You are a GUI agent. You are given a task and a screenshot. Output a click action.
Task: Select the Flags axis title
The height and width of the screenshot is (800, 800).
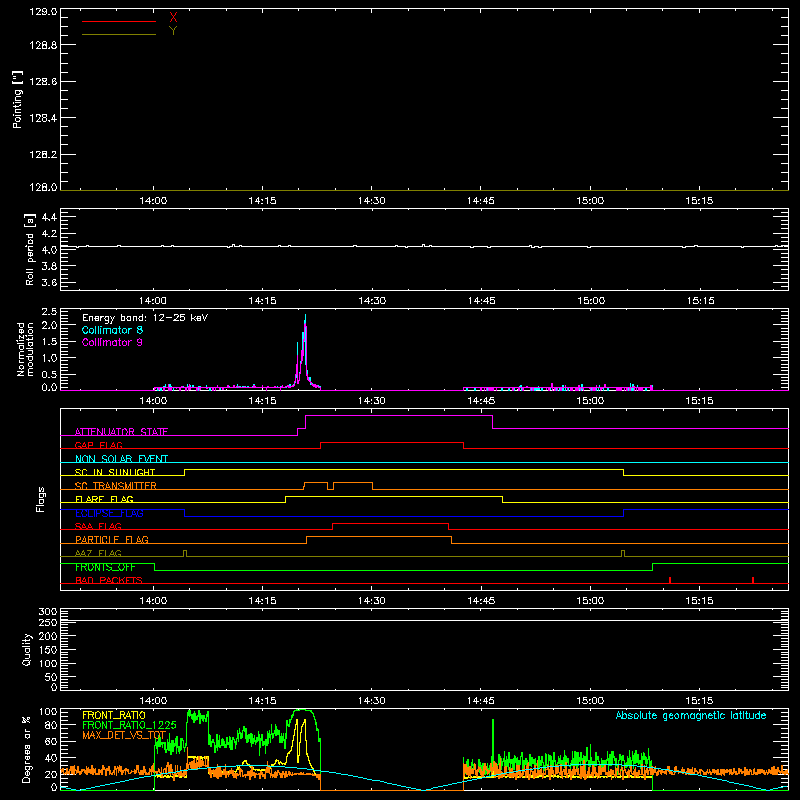click(41, 499)
